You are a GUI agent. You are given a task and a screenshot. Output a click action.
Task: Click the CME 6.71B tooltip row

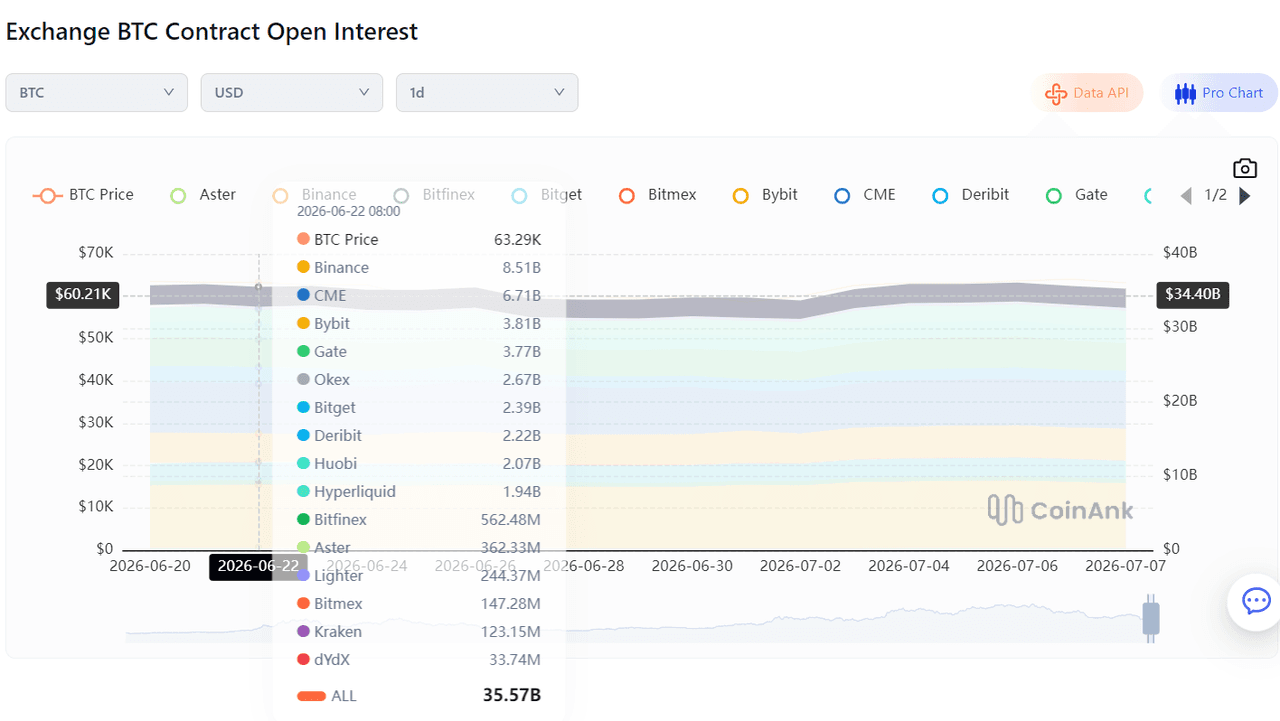click(419, 296)
